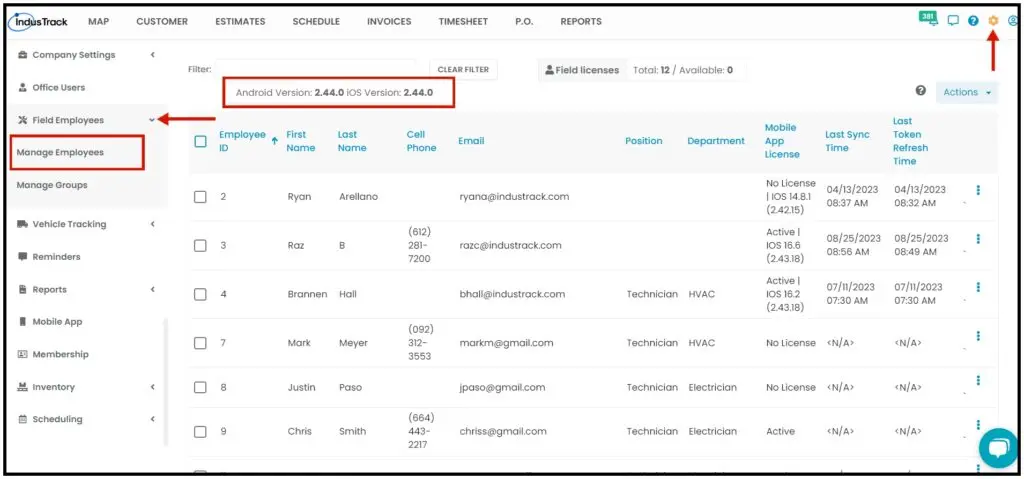The height and width of the screenshot is (479, 1024).
Task: Click Office Users person icon
Action: (x=23, y=88)
